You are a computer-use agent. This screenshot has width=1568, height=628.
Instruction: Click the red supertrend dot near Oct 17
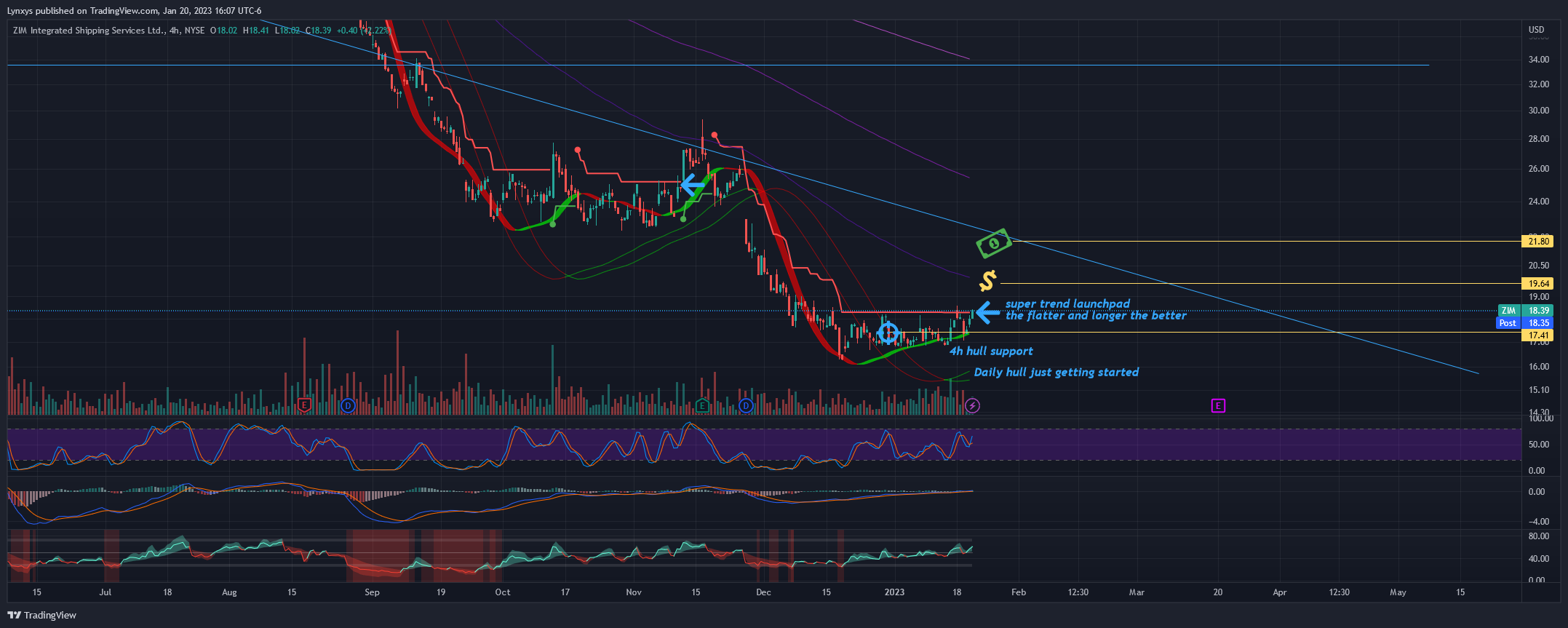tap(578, 150)
